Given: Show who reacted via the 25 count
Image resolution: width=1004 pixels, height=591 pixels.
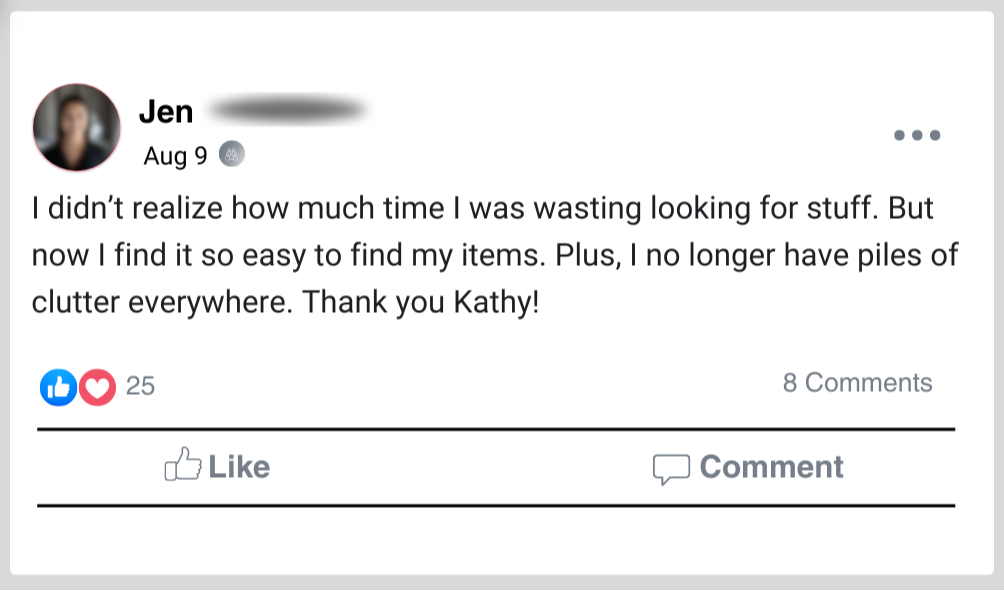Looking at the screenshot, I should tap(141, 386).
